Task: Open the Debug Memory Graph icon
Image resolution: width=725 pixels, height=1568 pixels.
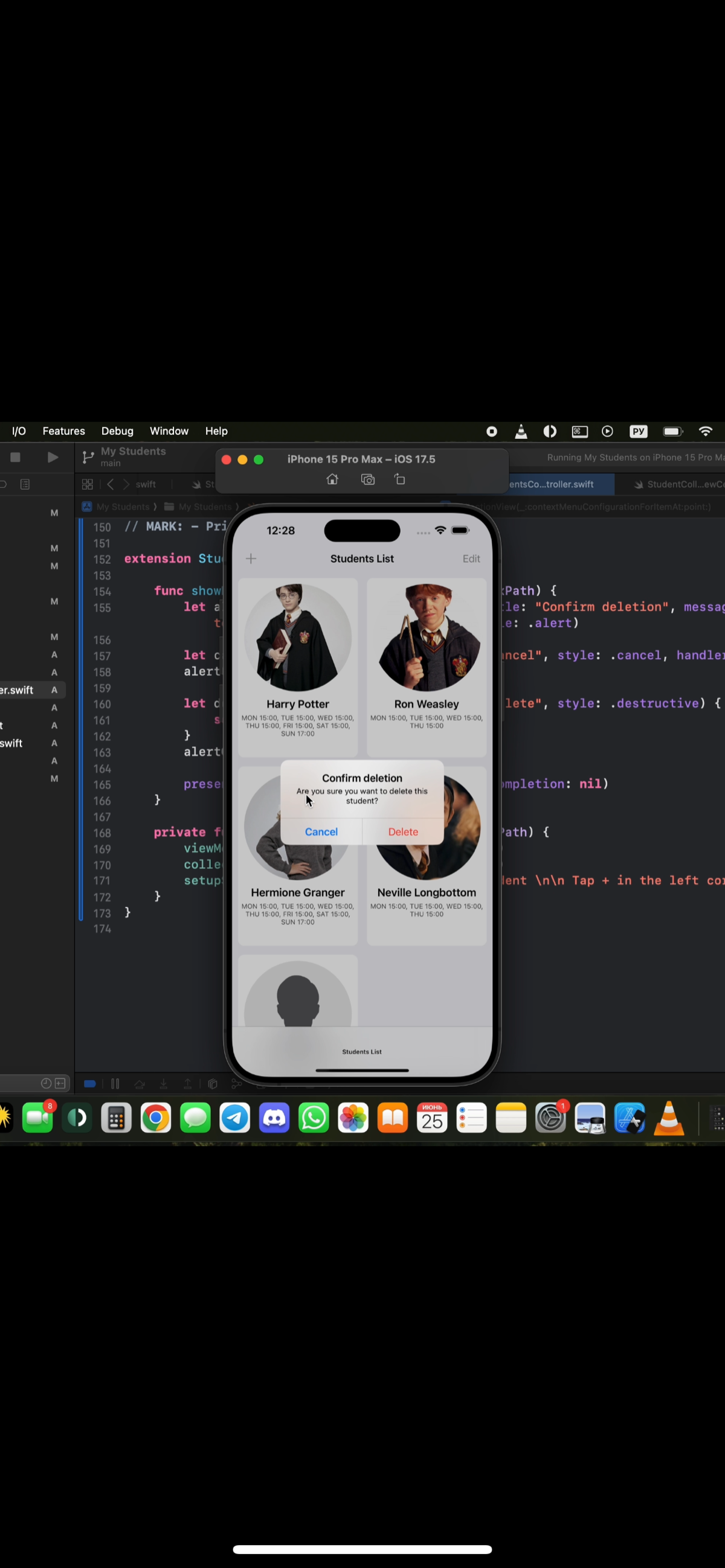Action: click(x=236, y=1084)
